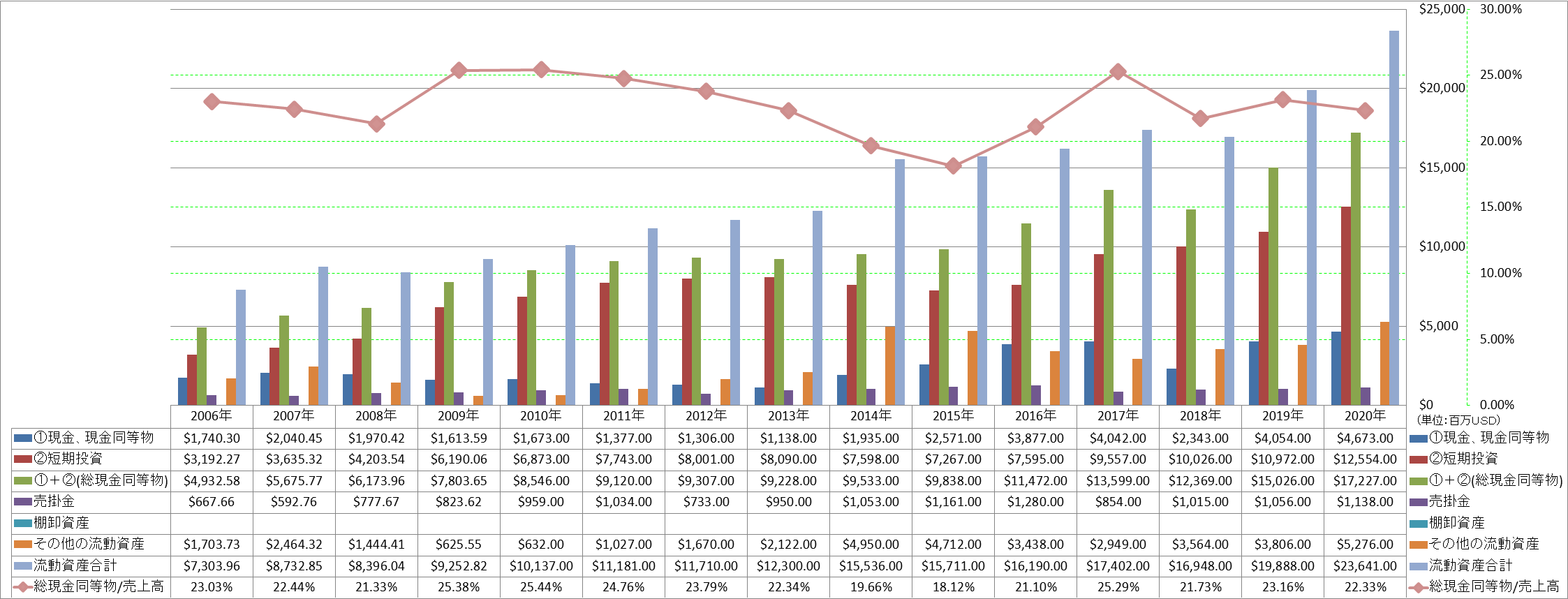Viewport: 1568px width, 599px height.
Task: Click the $25,000 axis label
Action: (x=1442, y=9)
